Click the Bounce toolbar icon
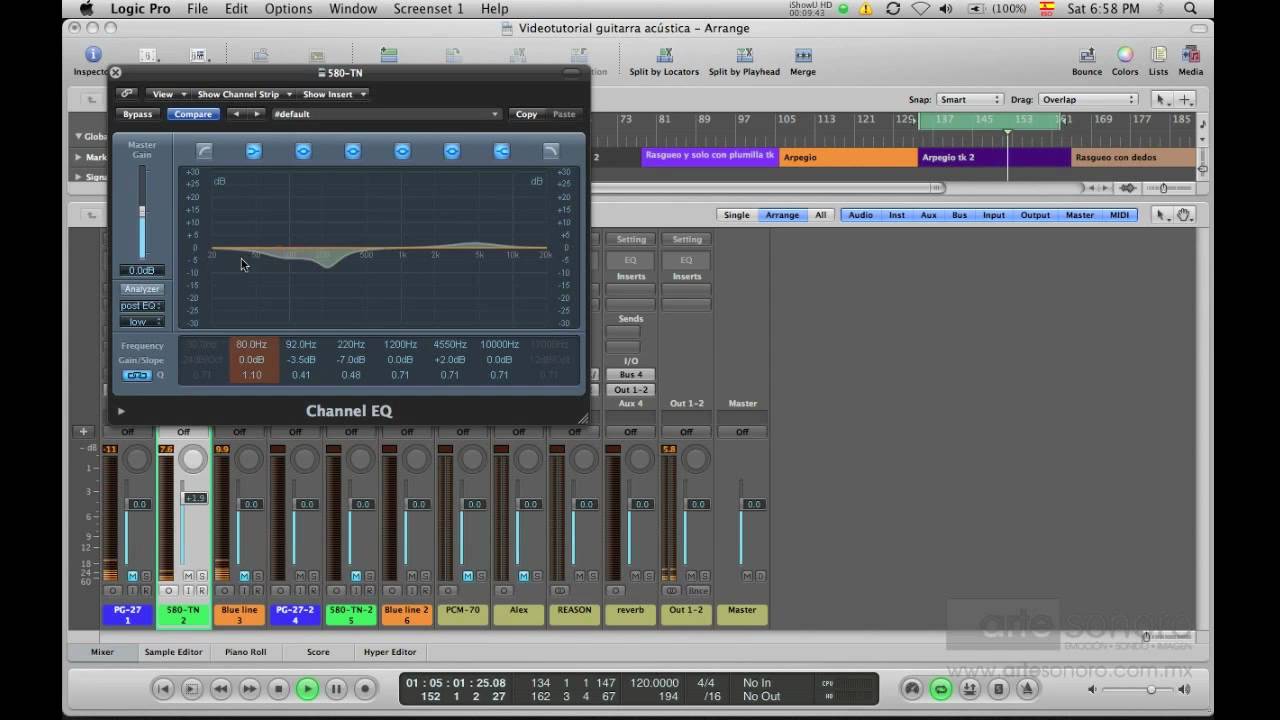Viewport: 1280px width, 720px height. (x=1087, y=55)
